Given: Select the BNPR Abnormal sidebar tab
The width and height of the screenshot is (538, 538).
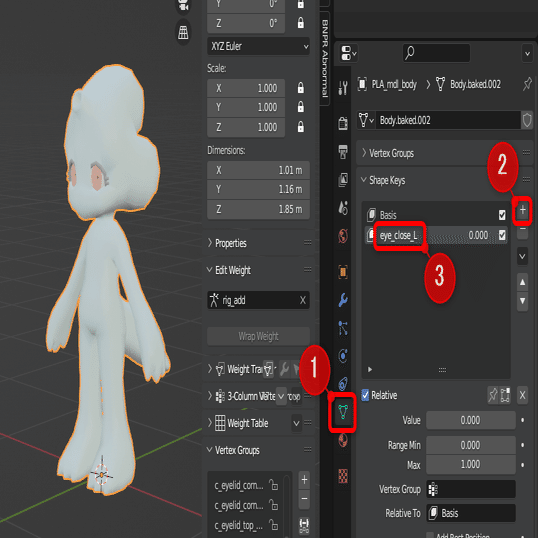Looking at the screenshot, I should pyautogui.click(x=325, y=58).
